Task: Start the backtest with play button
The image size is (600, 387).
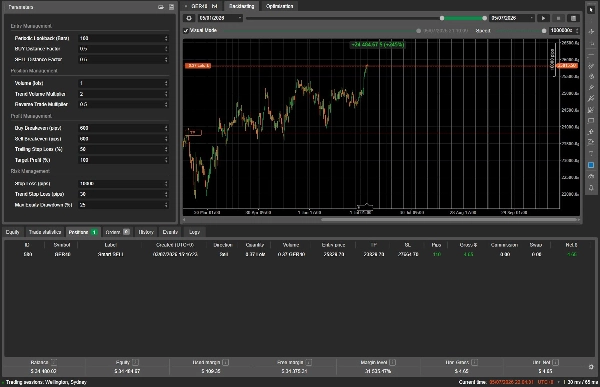Action: [543, 18]
